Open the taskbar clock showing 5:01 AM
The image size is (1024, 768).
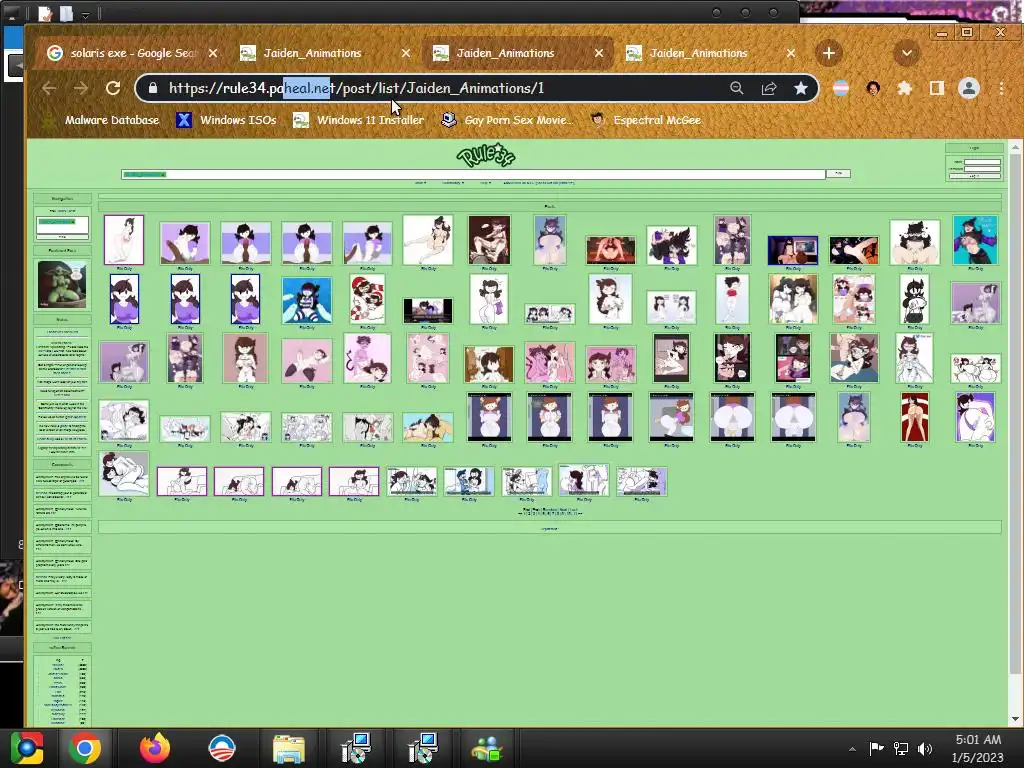[x=977, y=748]
